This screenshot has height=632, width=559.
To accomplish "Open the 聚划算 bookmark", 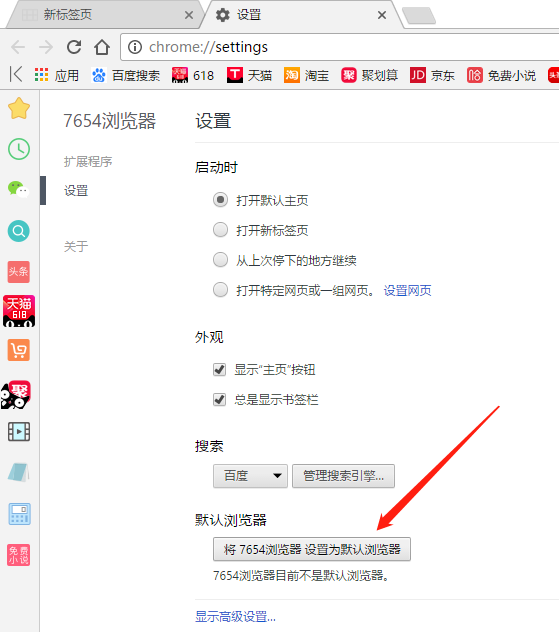I will 370,75.
